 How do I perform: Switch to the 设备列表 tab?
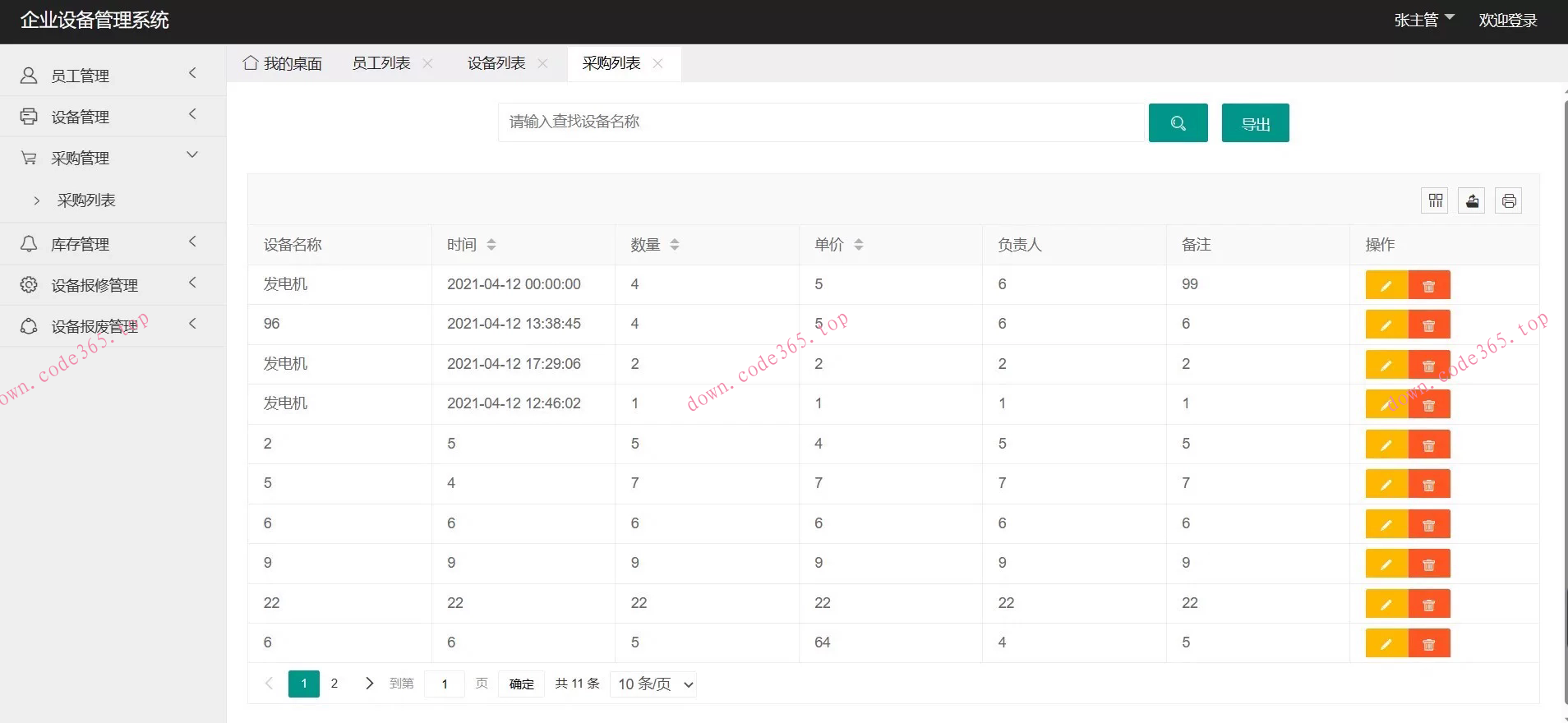(x=496, y=63)
